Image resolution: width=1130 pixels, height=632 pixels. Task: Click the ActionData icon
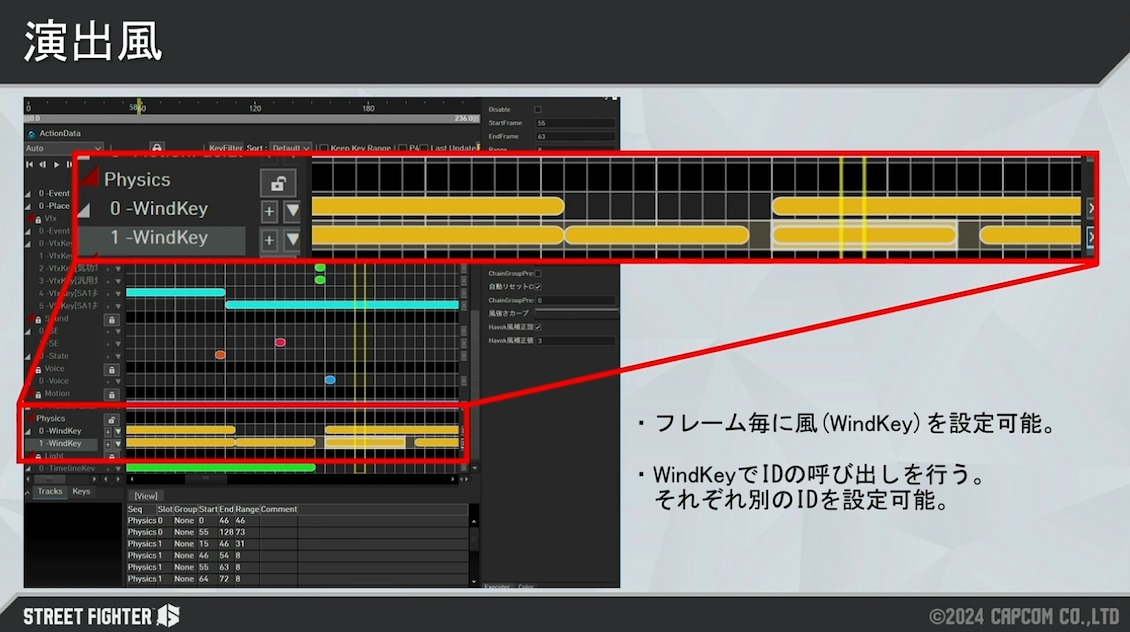tap(31, 134)
